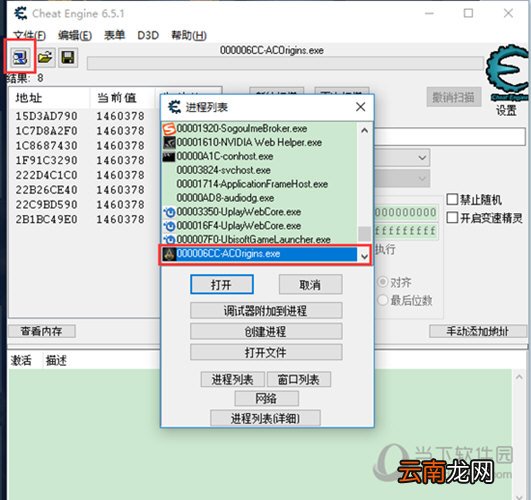Select address row 1F91C3290
This screenshot has height=500, width=531.
(81, 160)
